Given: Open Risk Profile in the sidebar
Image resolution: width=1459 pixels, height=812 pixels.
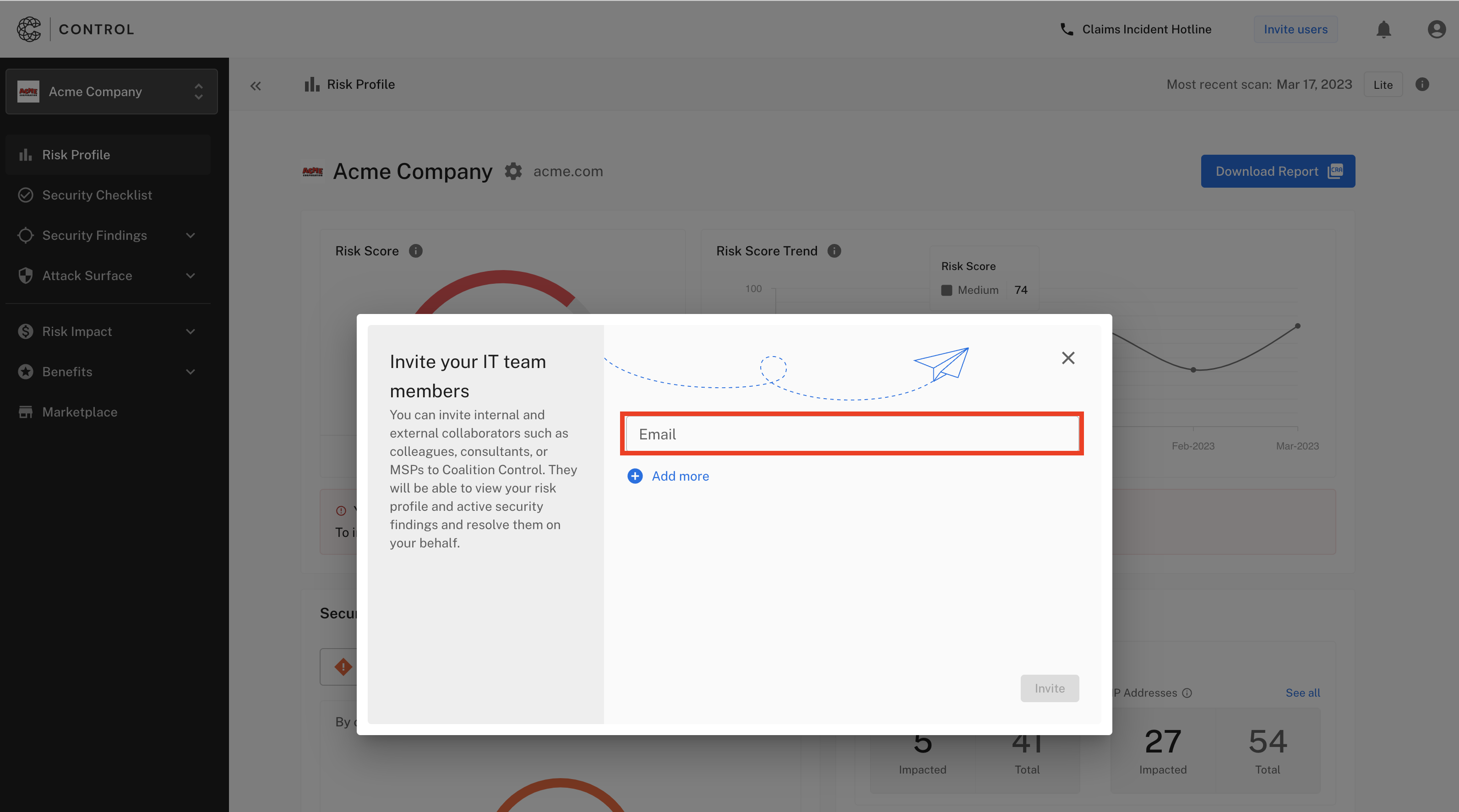Looking at the screenshot, I should pos(108,155).
